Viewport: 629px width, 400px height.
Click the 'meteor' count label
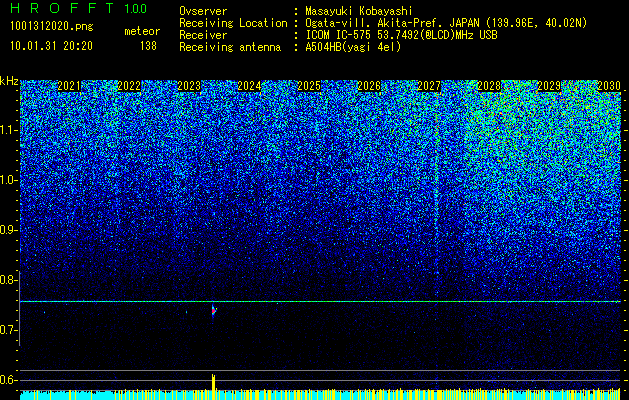[x=142, y=31]
